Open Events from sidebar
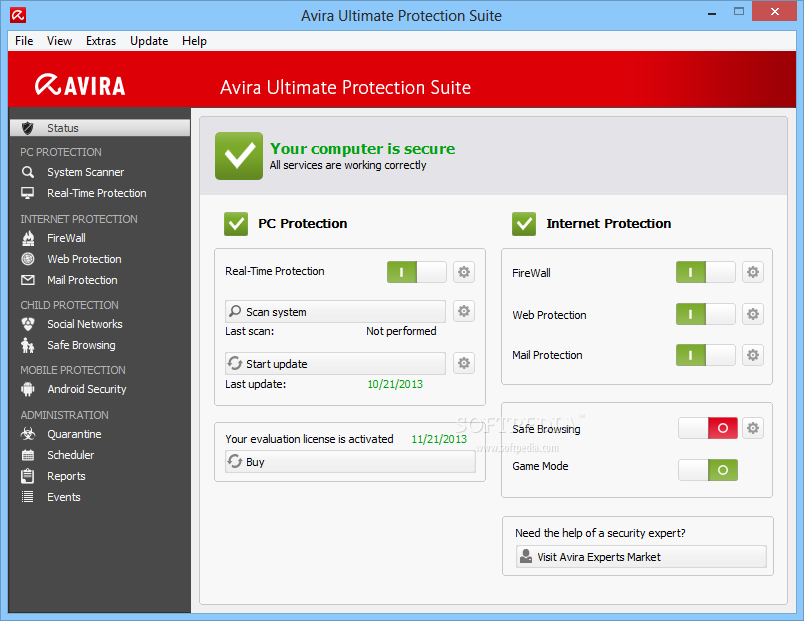The height and width of the screenshot is (621, 804). 64,497
